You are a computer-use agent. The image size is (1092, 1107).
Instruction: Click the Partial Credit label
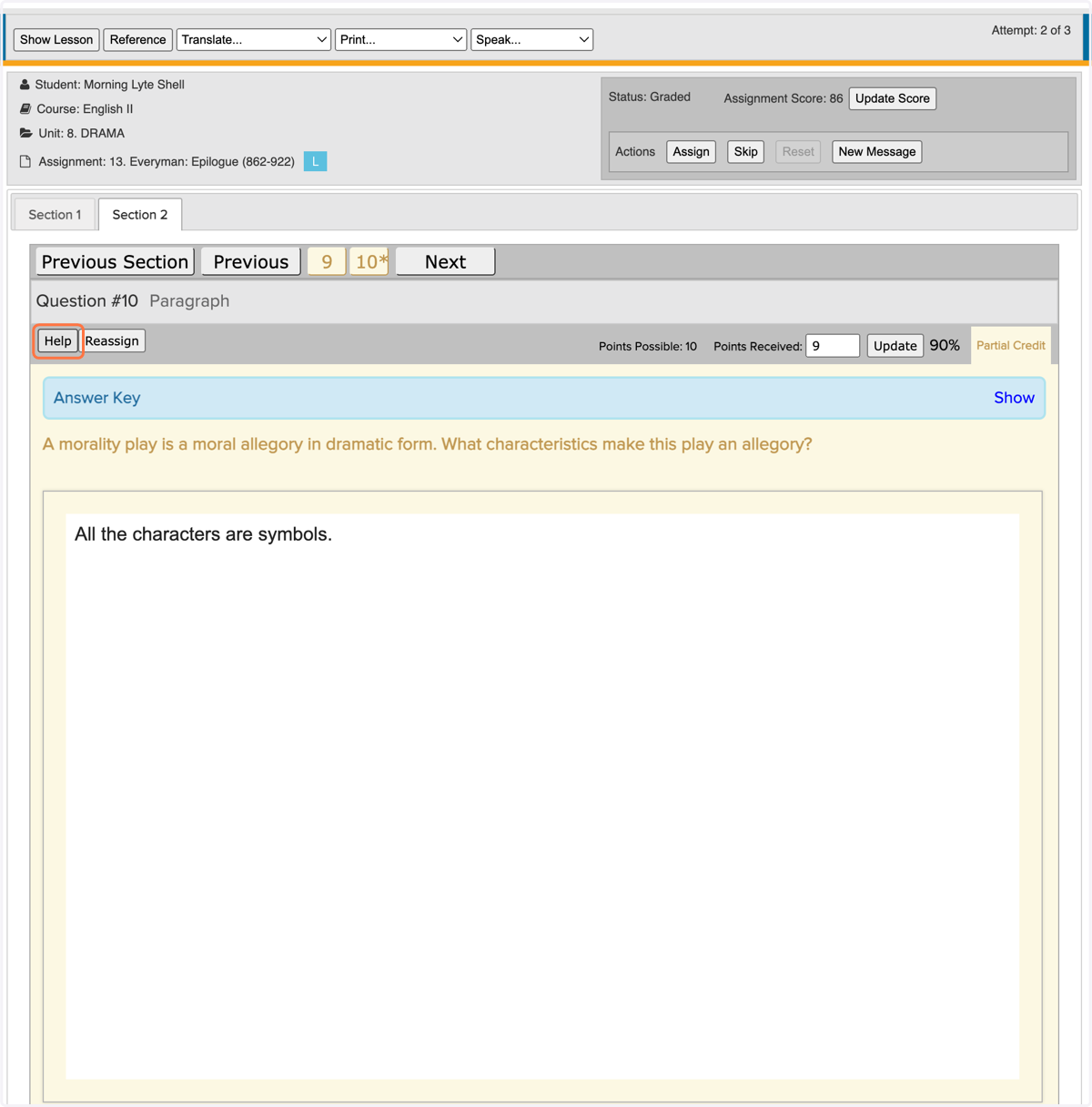coord(1010,346)
